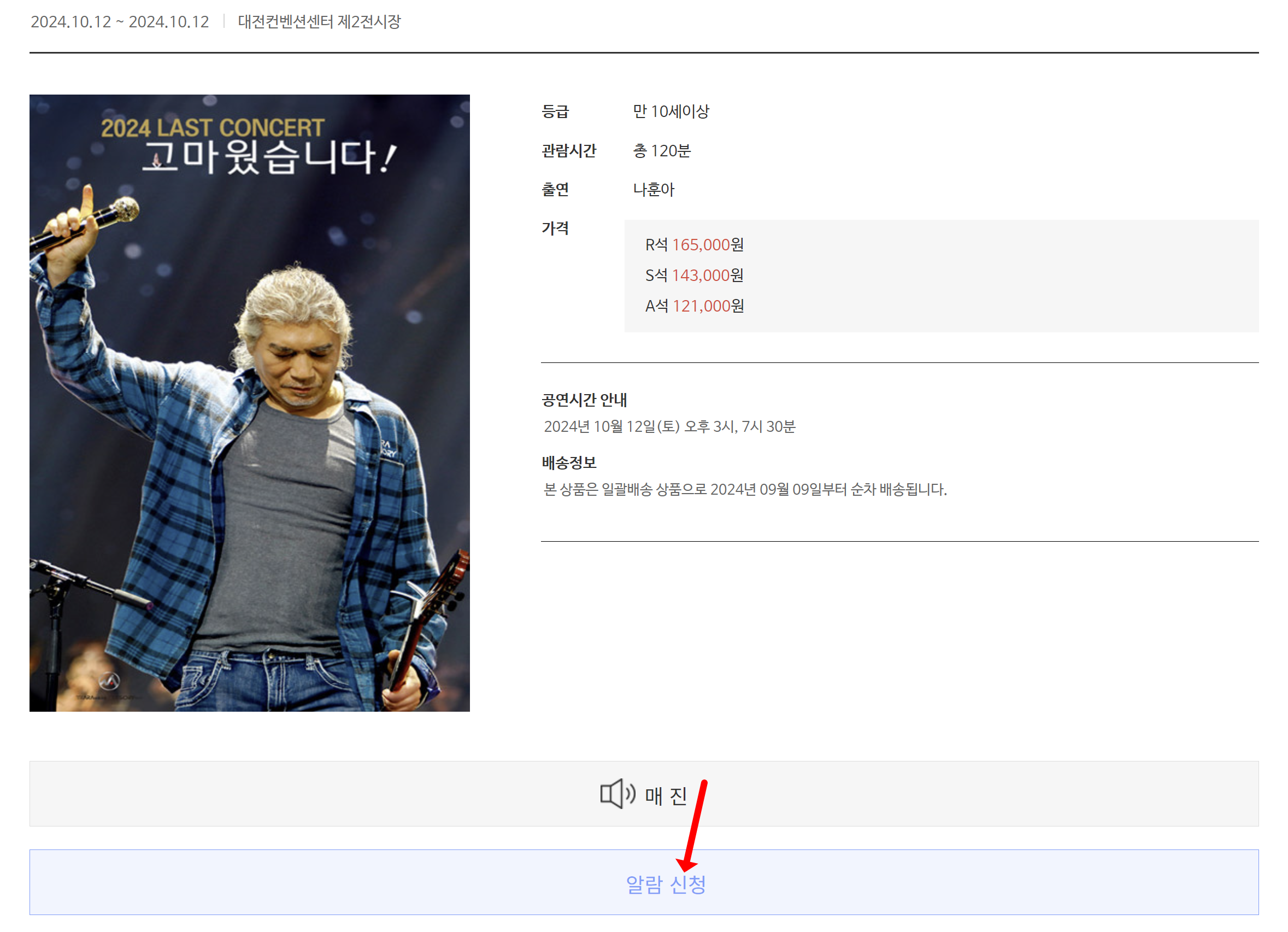Click the 배송정보 heading
The height and width of the screenshot is (932, 1288).
(568, 462)
